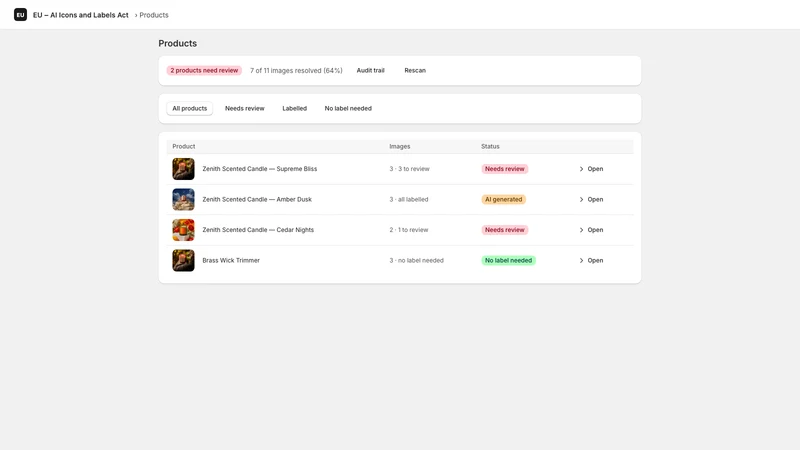Click the Rescan button
800x450 pixels.
point(415,70)
